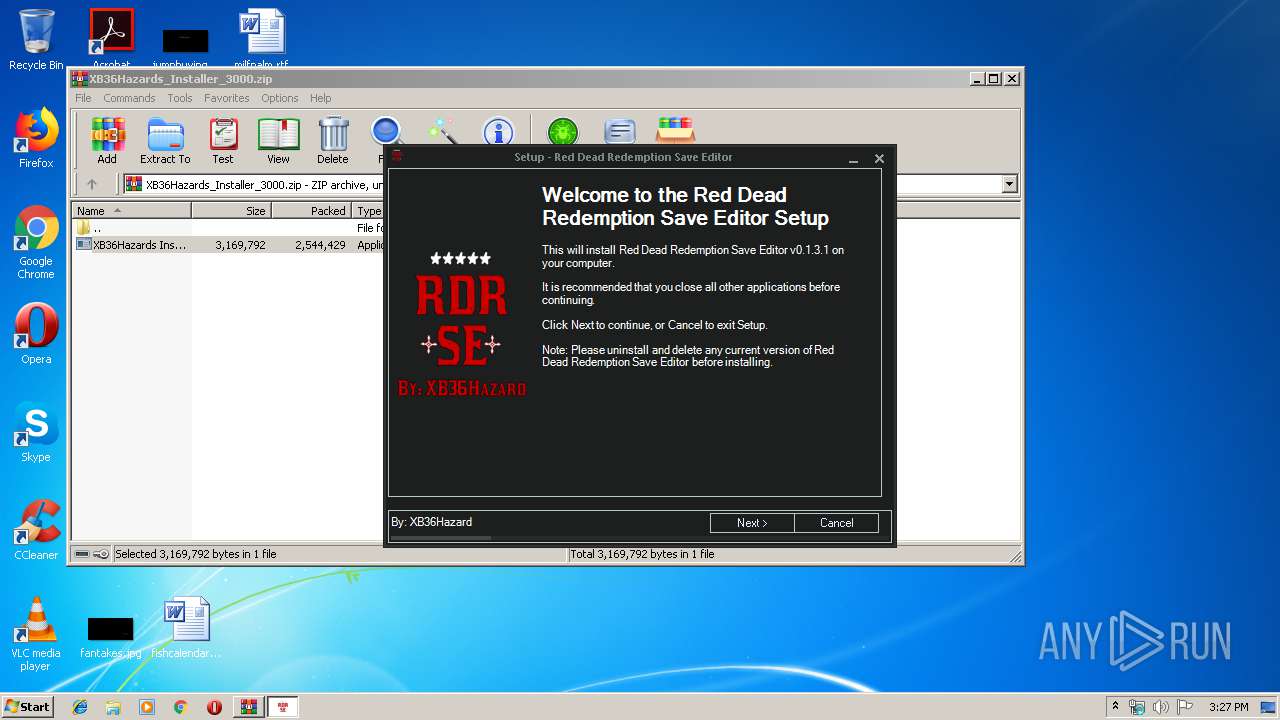This screenshot has width=1280, height=720.
Task: Open the Options menu in WinRAR
Action: coord(280,98)
